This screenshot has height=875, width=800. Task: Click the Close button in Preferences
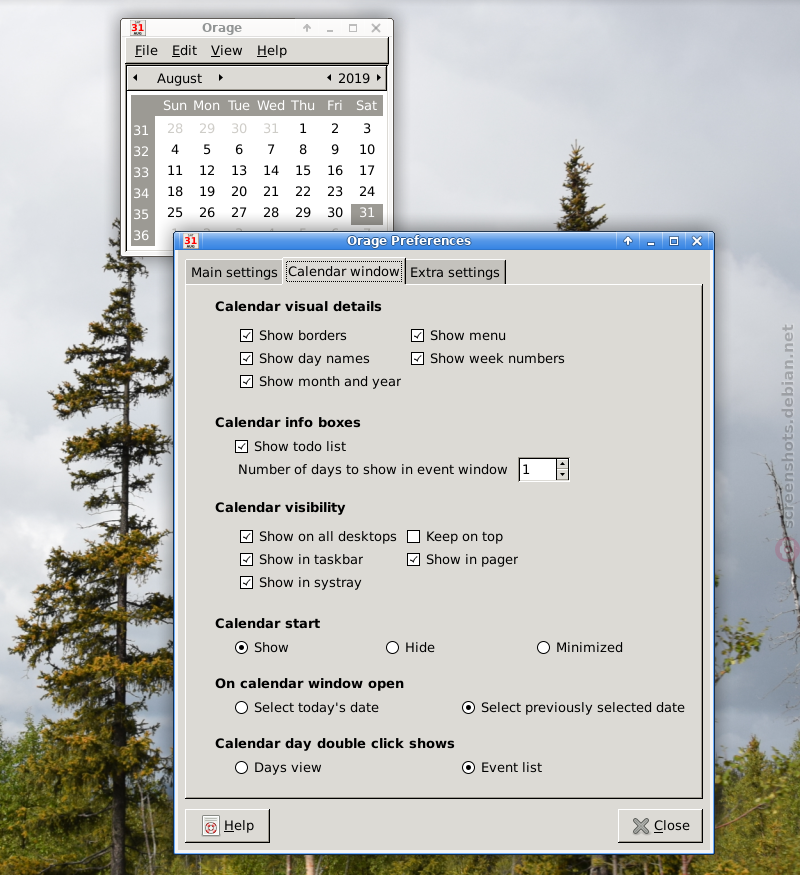tap(660, 825)
